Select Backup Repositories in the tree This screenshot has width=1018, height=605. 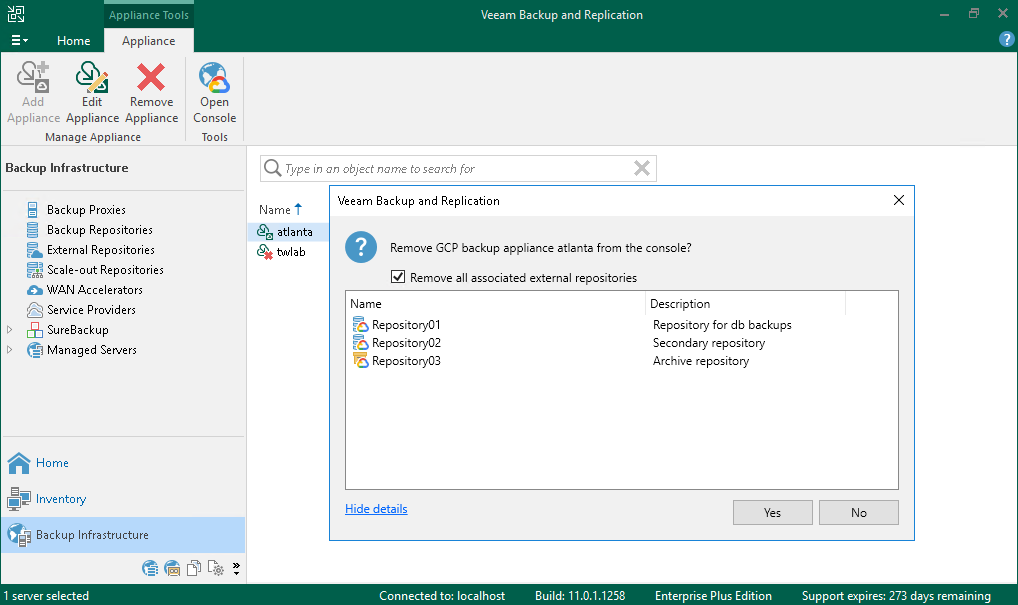[x=99, y=230]
